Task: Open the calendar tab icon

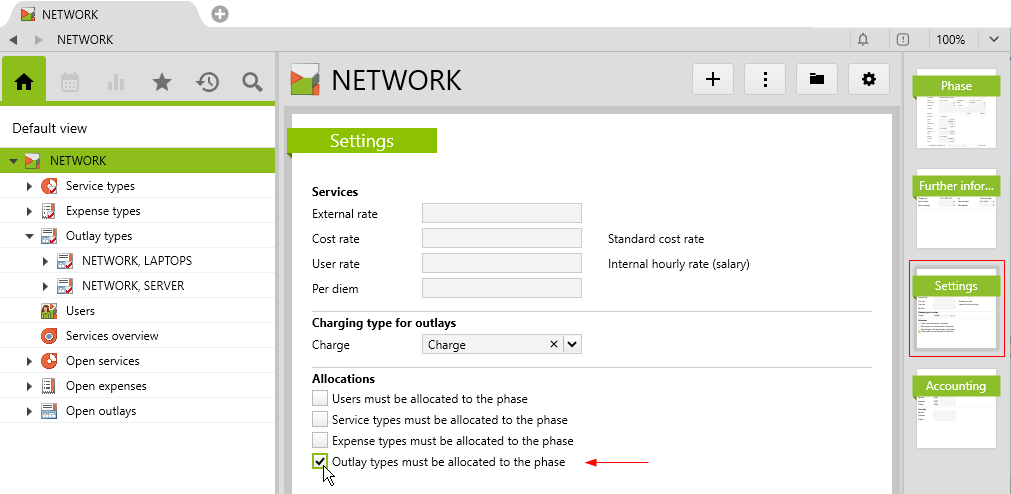Action: click(70, 83)
